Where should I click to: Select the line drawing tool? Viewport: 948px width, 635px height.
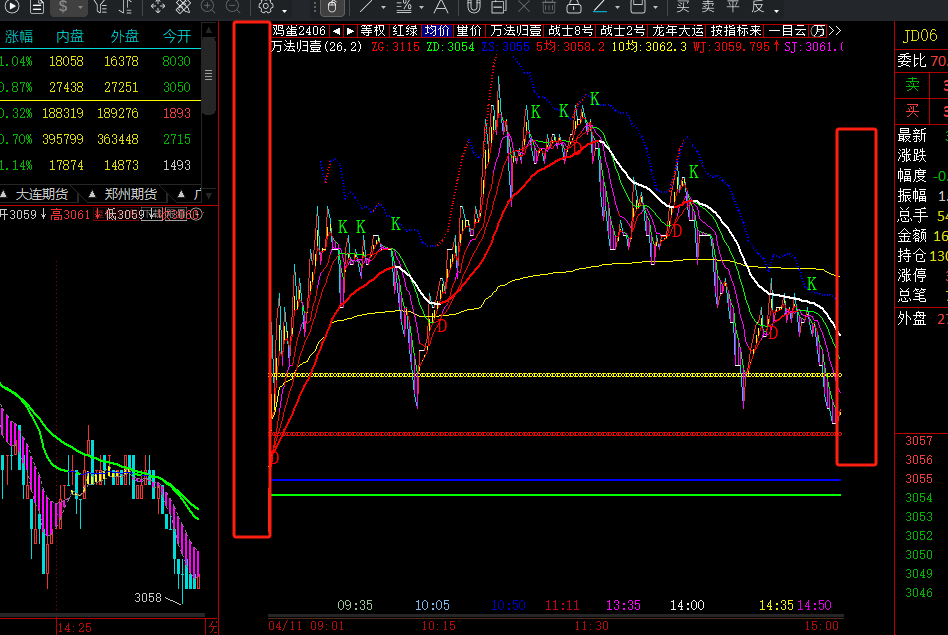(366, 7)
